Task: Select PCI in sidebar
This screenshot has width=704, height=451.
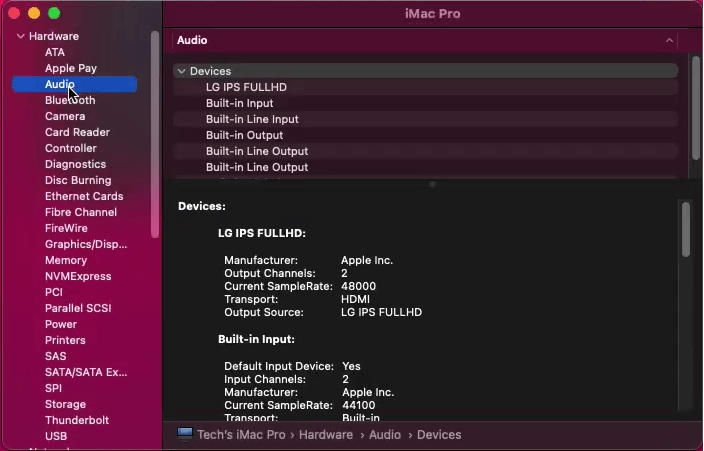Action: 54,292
